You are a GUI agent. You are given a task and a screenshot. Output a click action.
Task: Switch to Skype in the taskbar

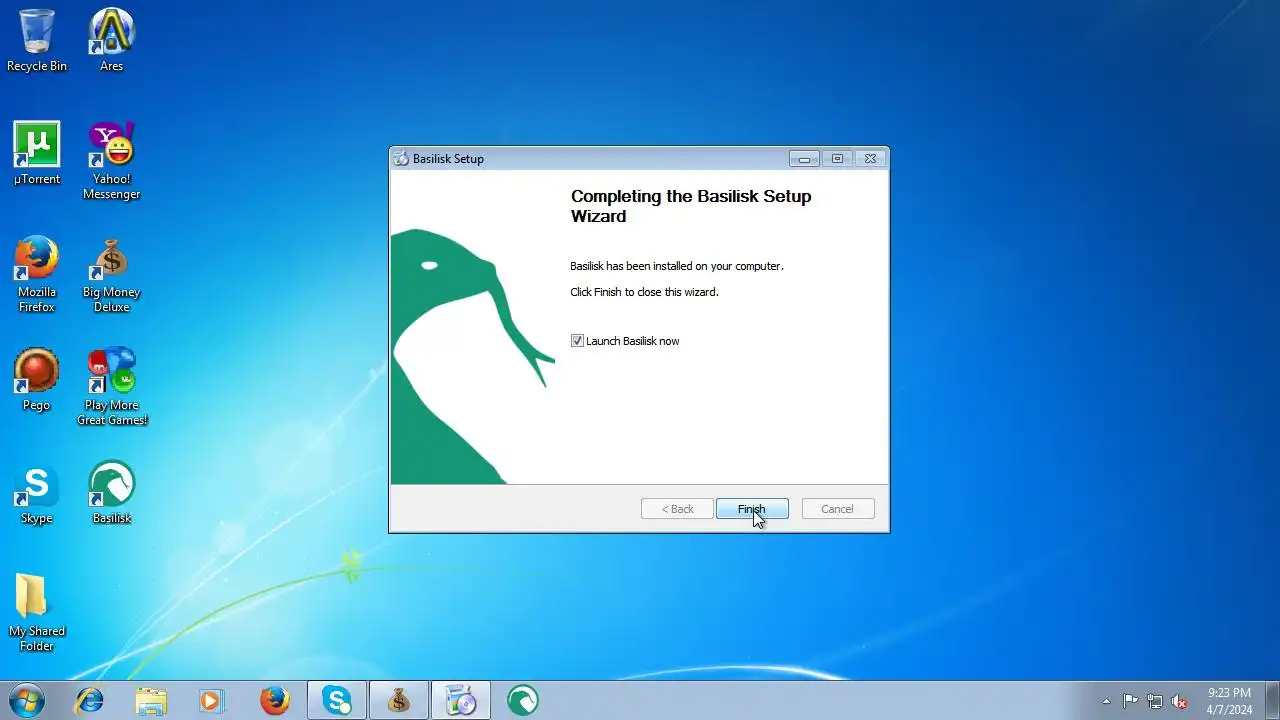coord(337,701)
